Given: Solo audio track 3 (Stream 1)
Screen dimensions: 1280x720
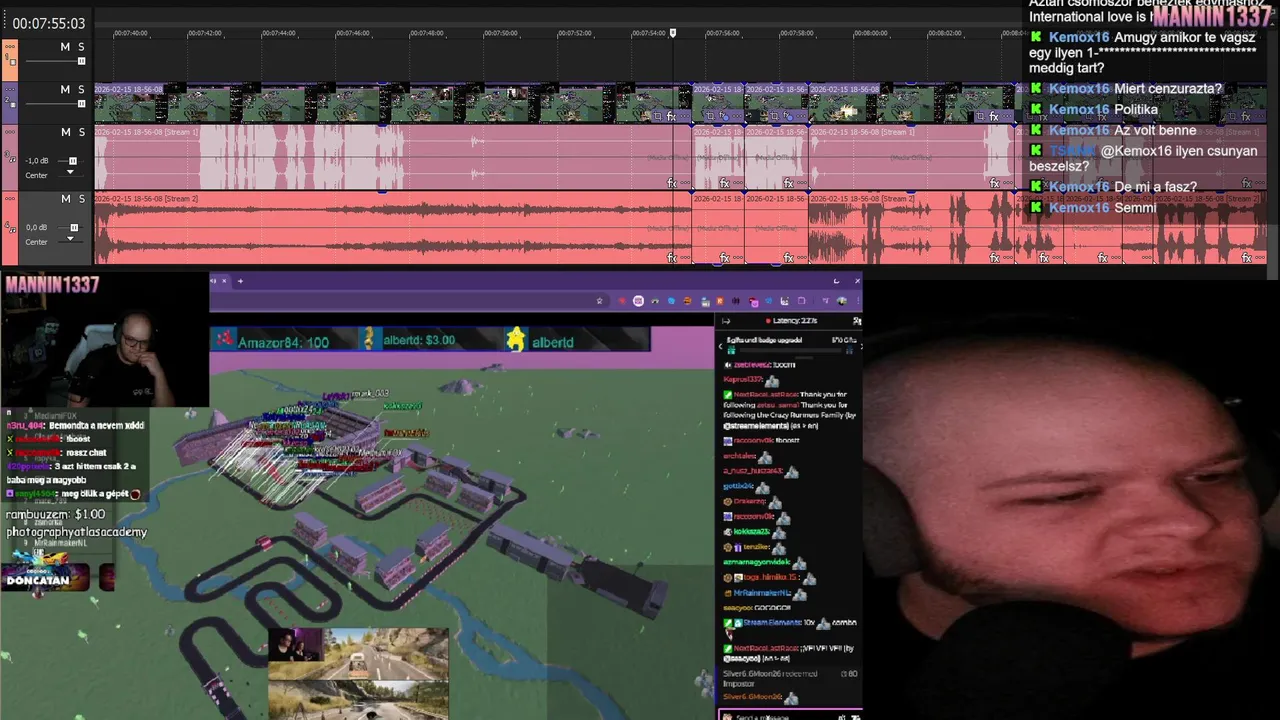Looking at the screenshot, I should click(x=81, y=132).
